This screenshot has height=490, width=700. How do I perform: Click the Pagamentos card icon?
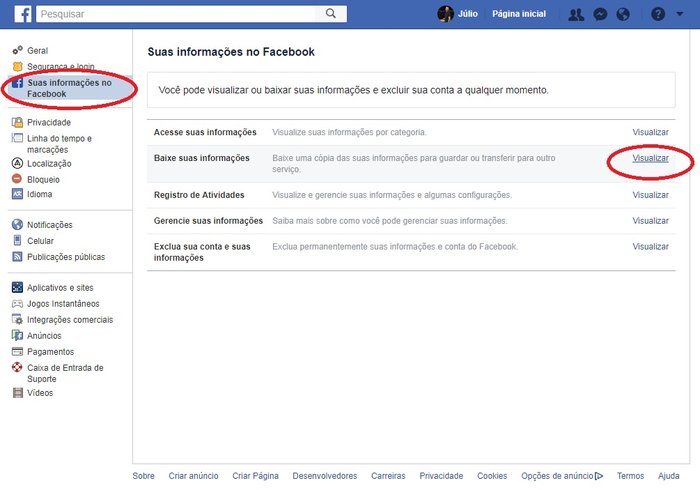coord(17,351)
